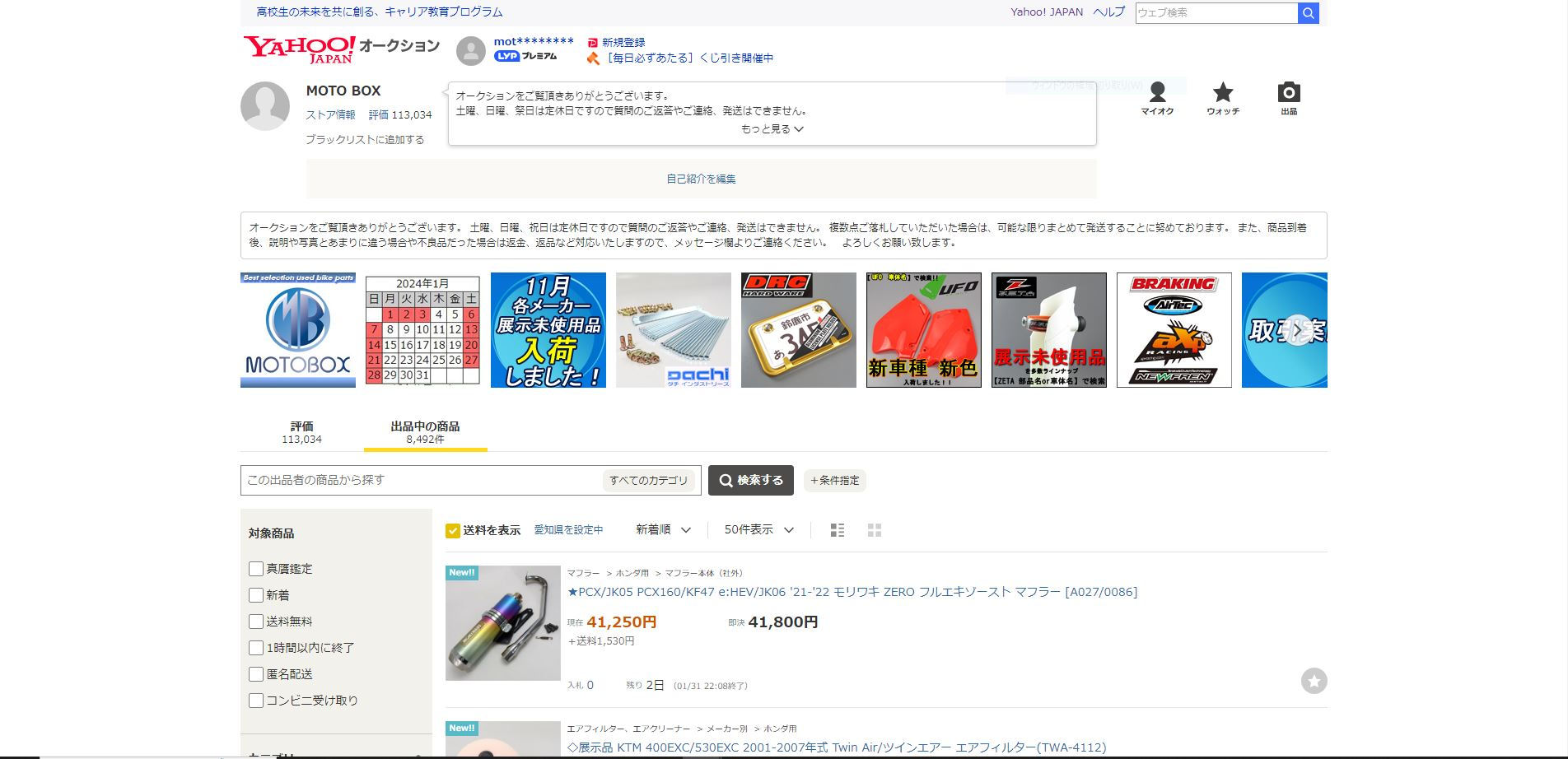Click 自己紹介を編集 link
The width and height of the screenshot is (1568, 759).
coord(702,179)
